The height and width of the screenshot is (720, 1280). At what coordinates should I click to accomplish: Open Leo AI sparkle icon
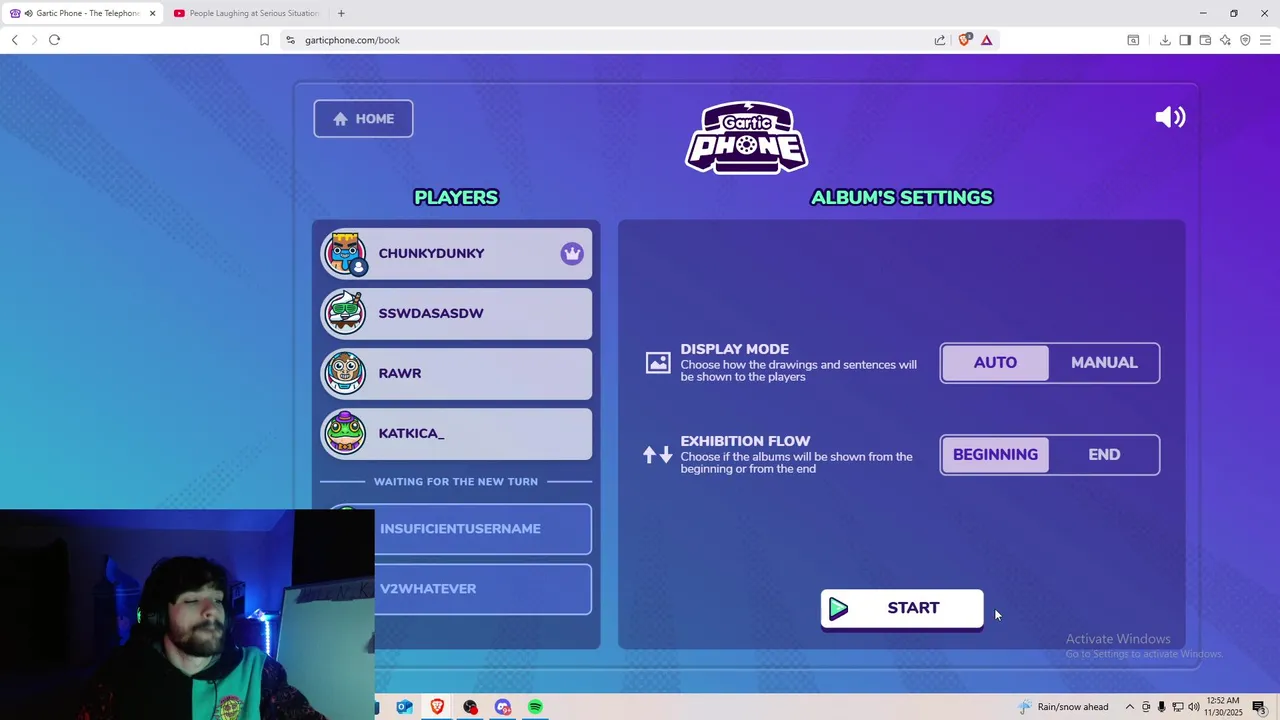[x=1225, y=40]
